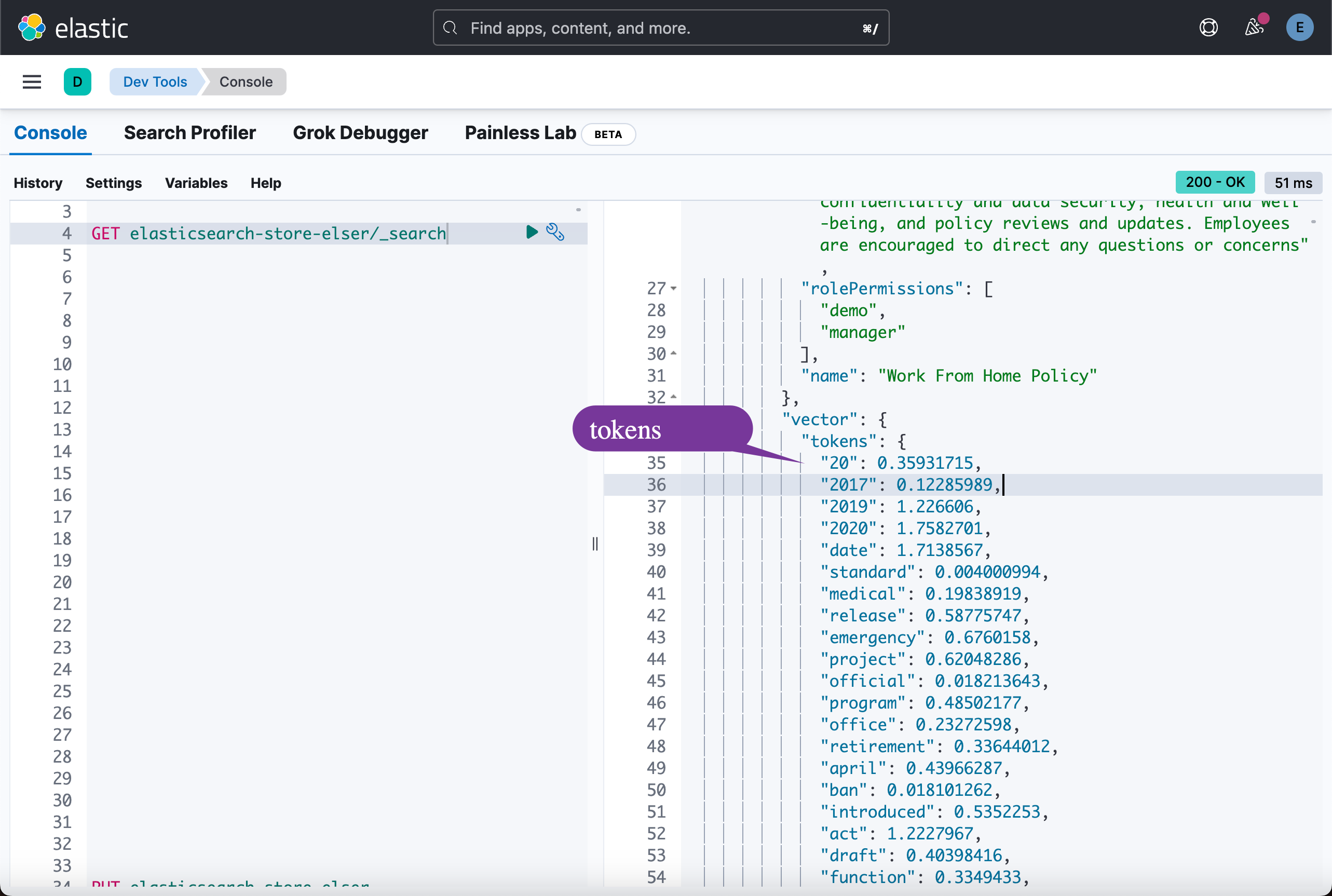Open the news and announcements icon
Screen dimensions: 1332x896
pyautogui.click(x=1253, y=28)
